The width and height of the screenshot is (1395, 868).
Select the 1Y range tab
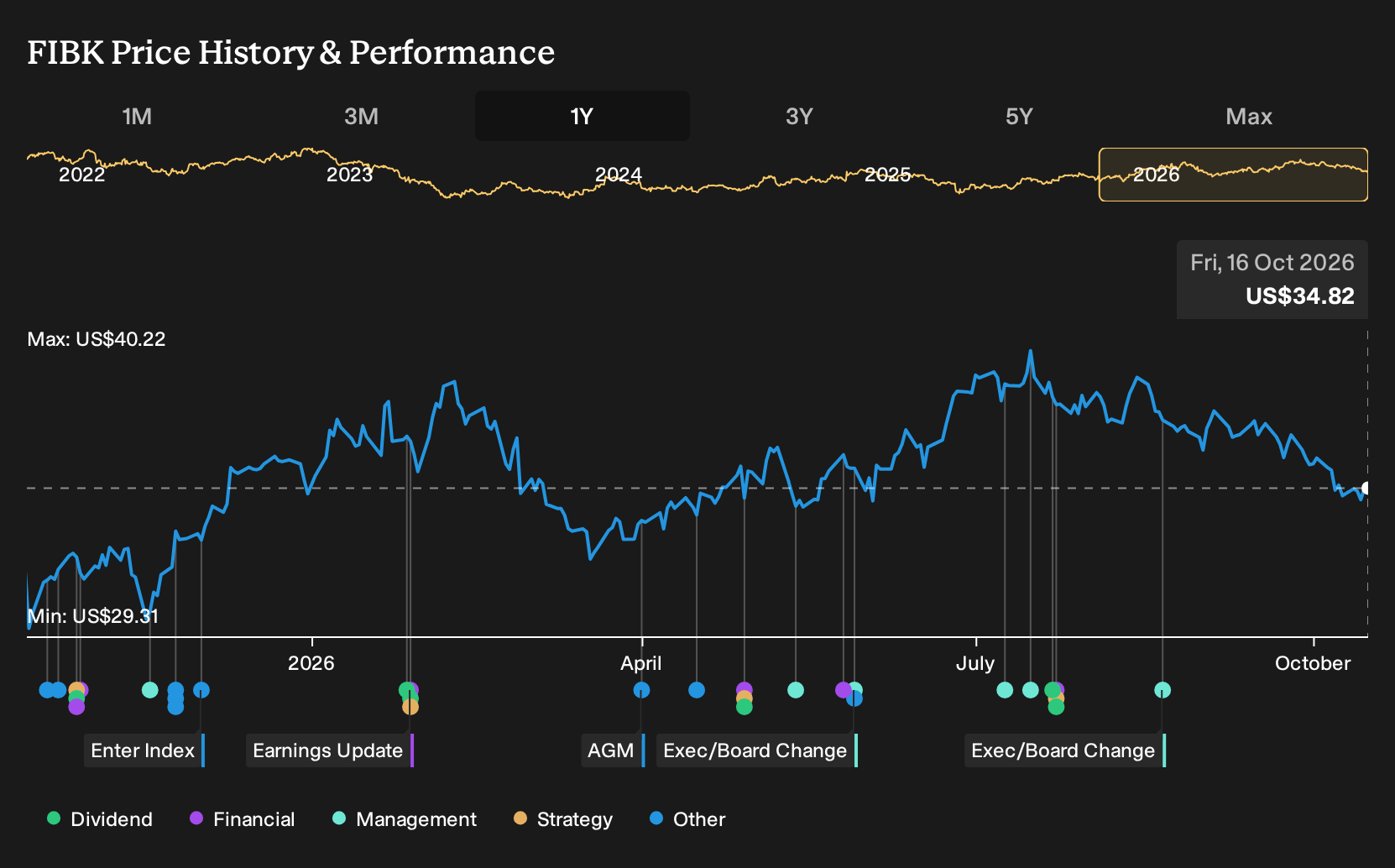tap(582, 116)
